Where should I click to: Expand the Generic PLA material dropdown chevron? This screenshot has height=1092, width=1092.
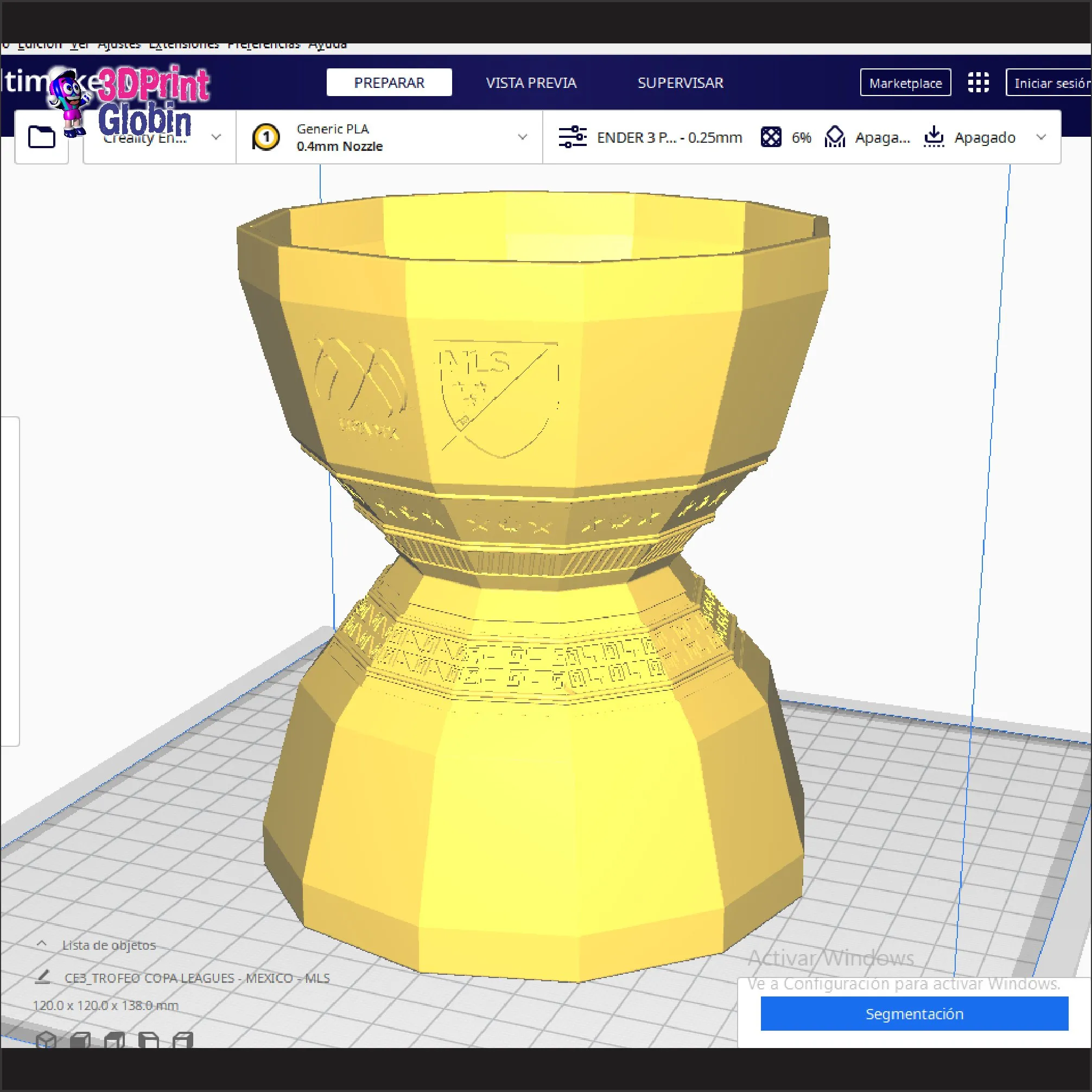[x=522, y=137]
